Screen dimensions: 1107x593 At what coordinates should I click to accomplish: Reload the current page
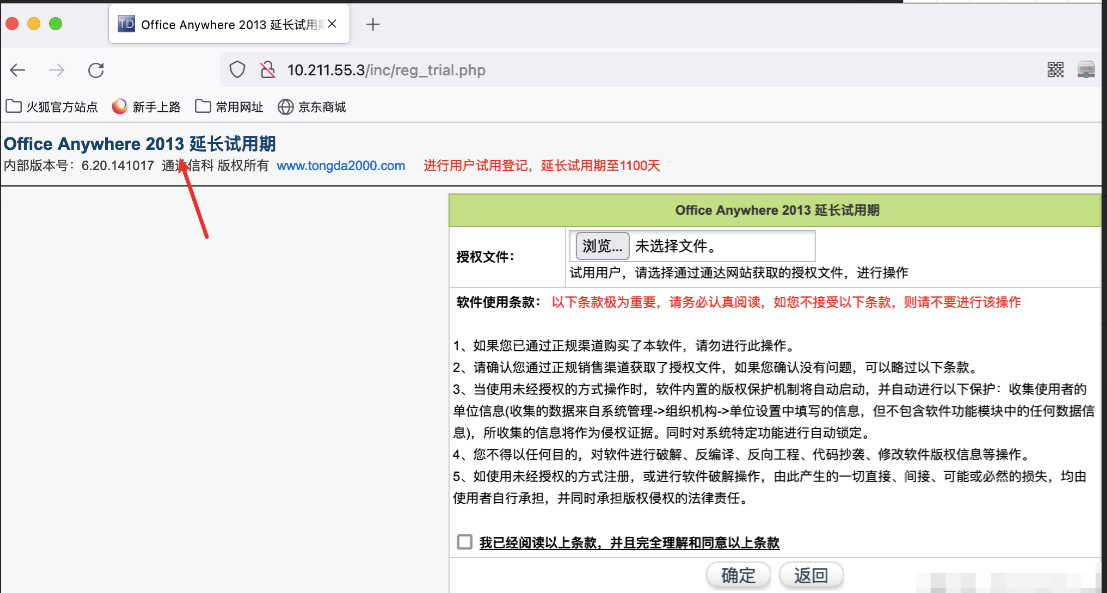click(96, 70)
